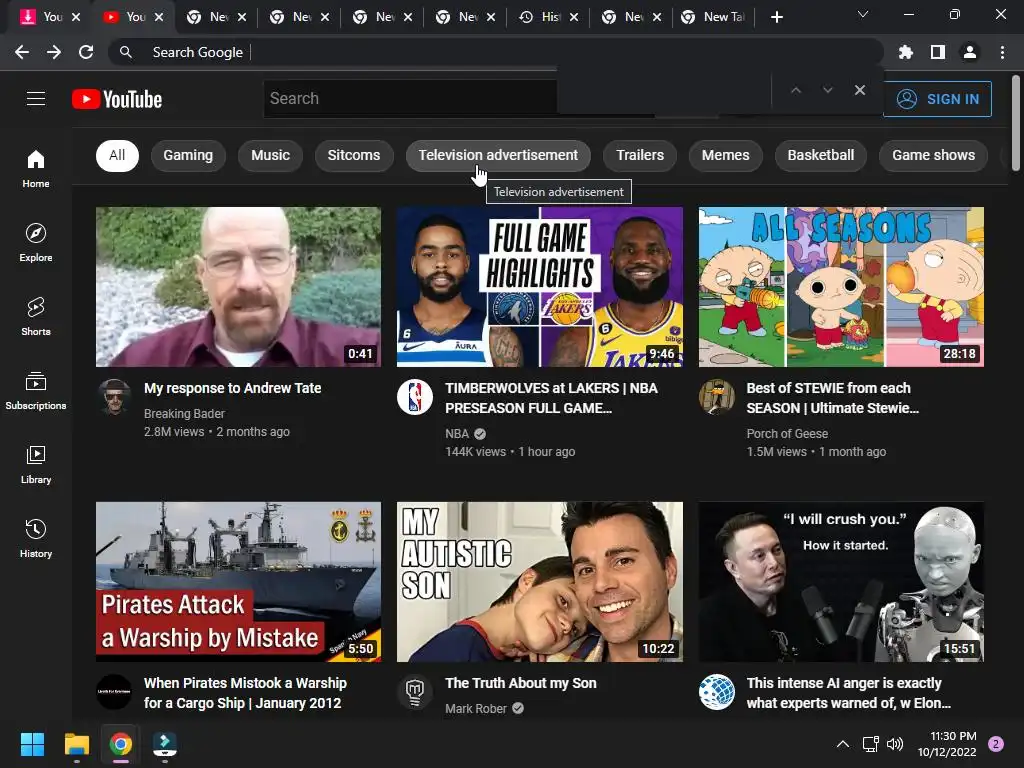
Task: Switch to the History browser tab
Action: pyautogui.click(x=547, y=17)
